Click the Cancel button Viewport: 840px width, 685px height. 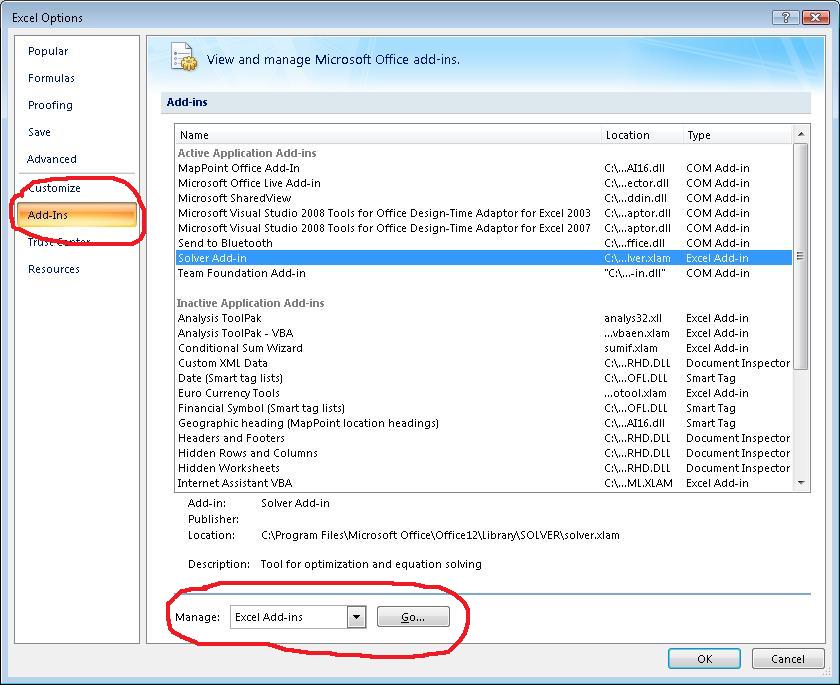click(x=788, y=659)
